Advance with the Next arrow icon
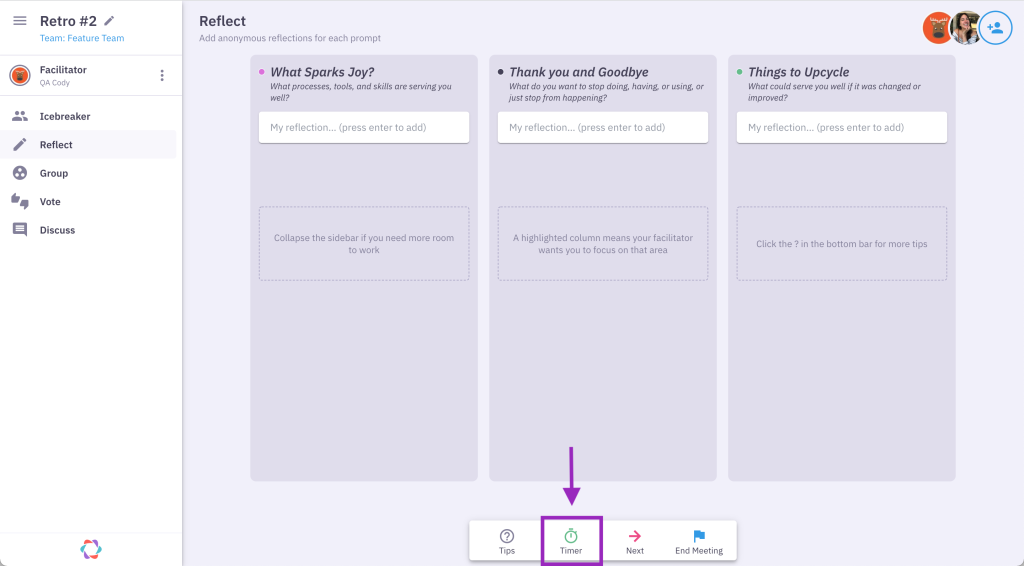 [635, 536]
